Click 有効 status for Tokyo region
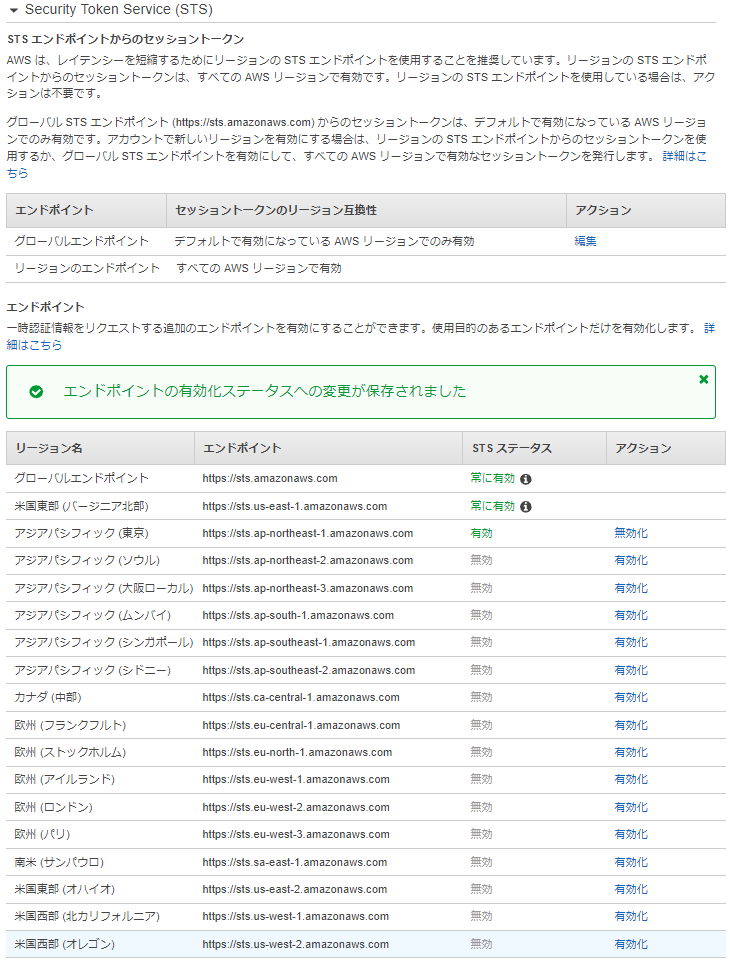730x966 pixels. (481, 534)
